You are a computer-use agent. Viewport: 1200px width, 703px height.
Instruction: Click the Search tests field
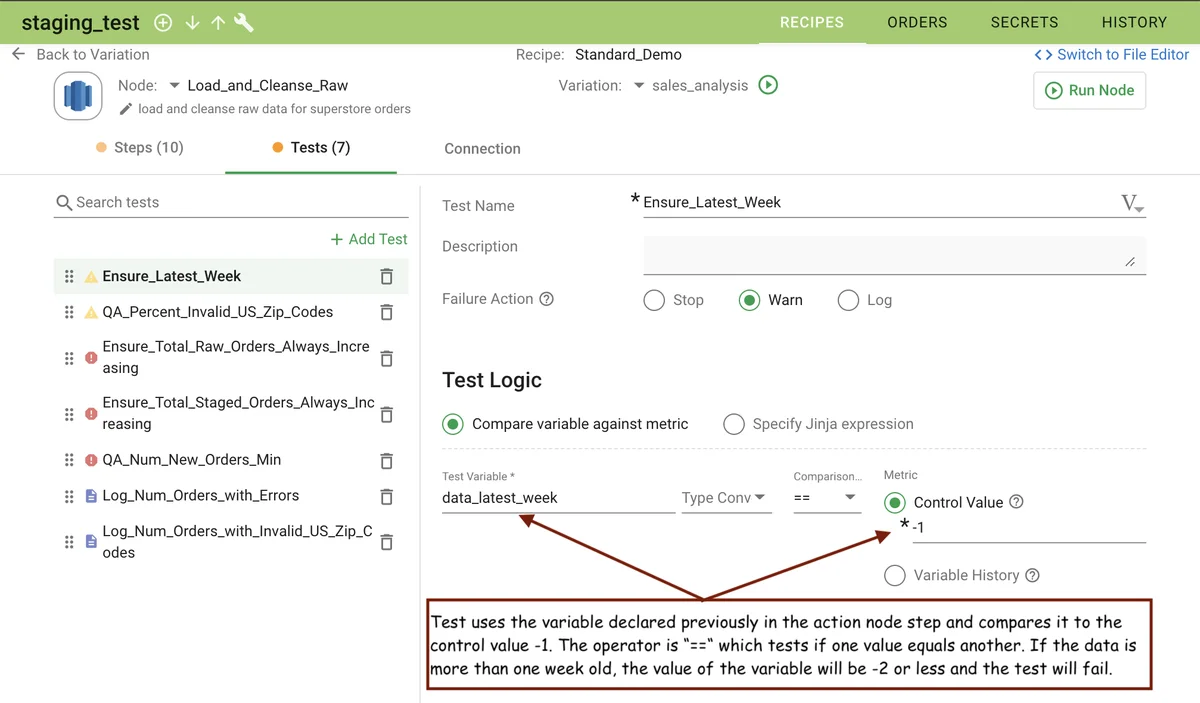tap(230, 202)
